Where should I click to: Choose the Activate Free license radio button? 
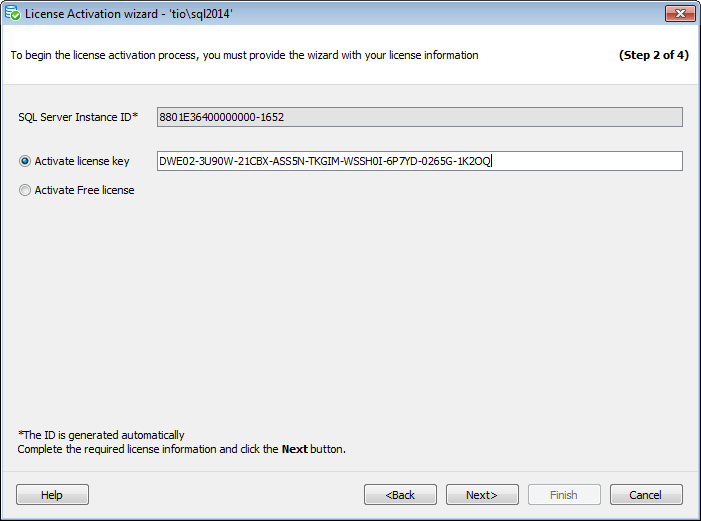(25, 190)
